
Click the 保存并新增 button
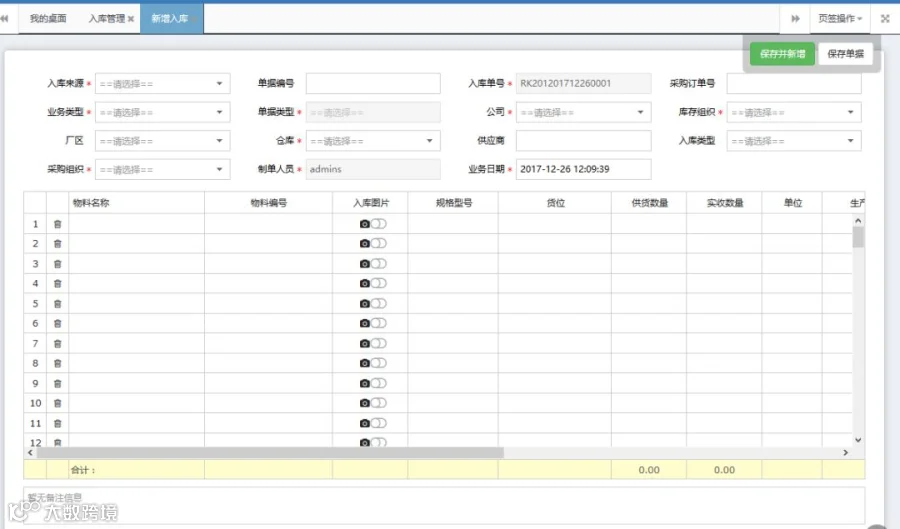782,54
